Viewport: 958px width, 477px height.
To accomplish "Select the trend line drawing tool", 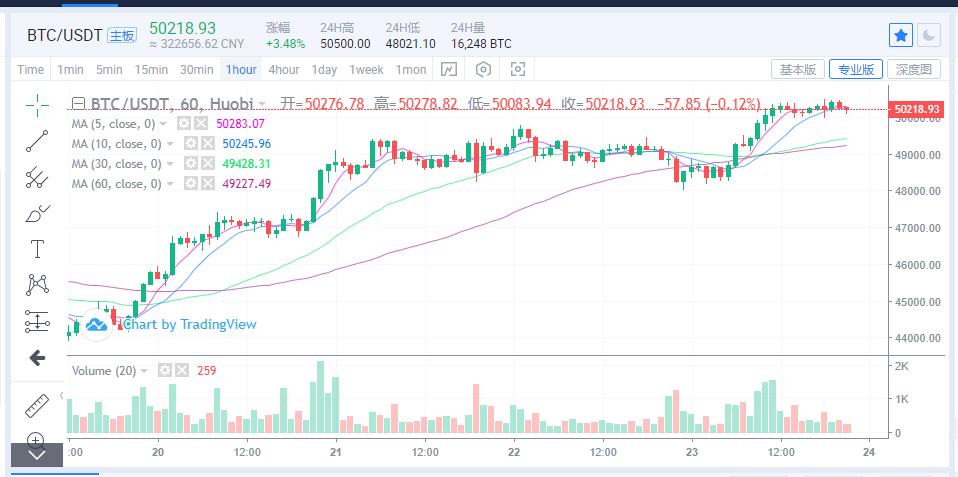I will (x=37, y=141).
